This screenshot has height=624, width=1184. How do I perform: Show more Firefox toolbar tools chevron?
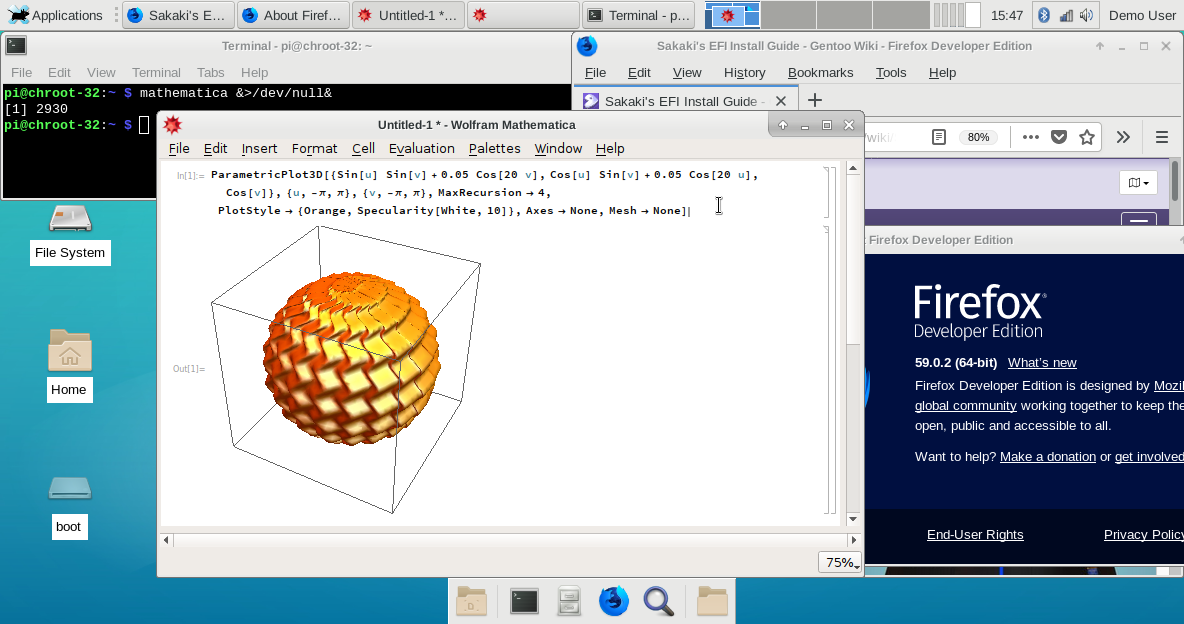(x=1124, y=137)
